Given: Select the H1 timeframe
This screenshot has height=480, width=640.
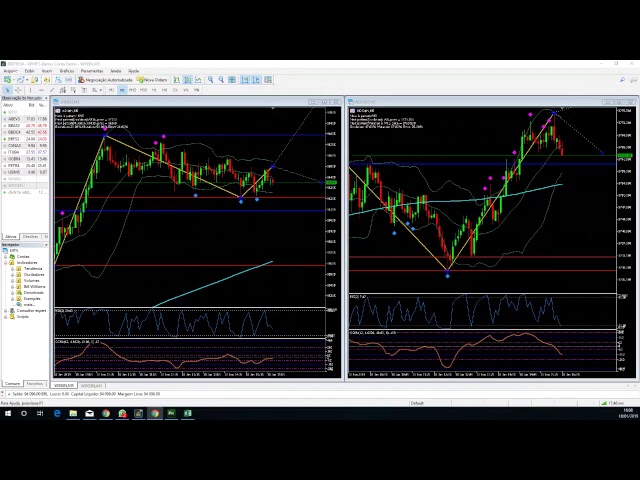Looking at the screenshot, I should pos(154,90).
